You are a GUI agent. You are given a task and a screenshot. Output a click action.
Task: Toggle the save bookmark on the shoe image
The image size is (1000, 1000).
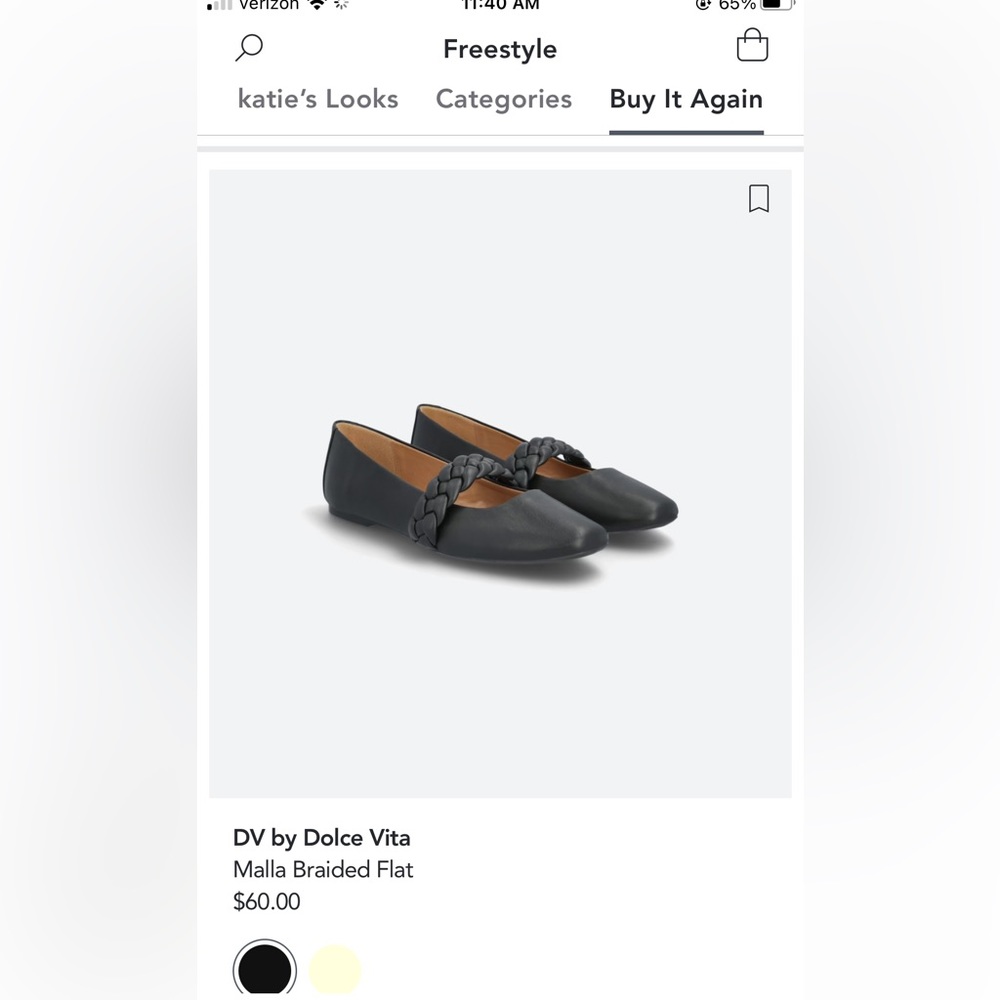[759, 199]
